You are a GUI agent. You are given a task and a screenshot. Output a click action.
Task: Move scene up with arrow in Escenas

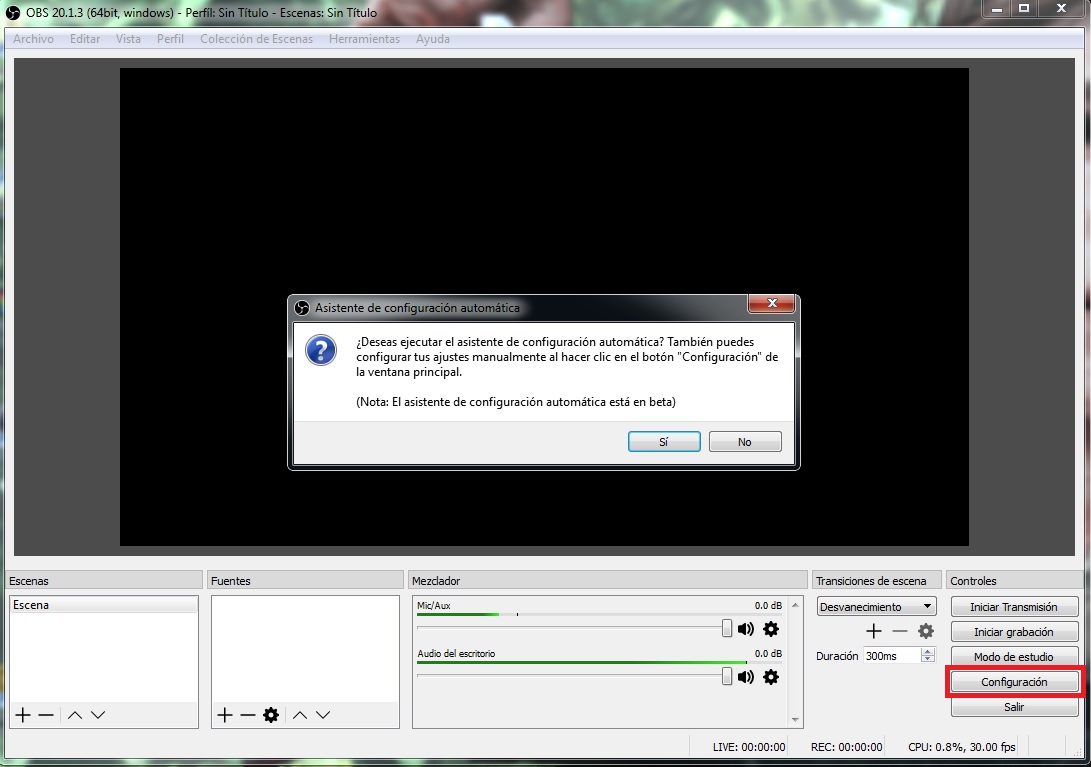(x=75, y=715)
